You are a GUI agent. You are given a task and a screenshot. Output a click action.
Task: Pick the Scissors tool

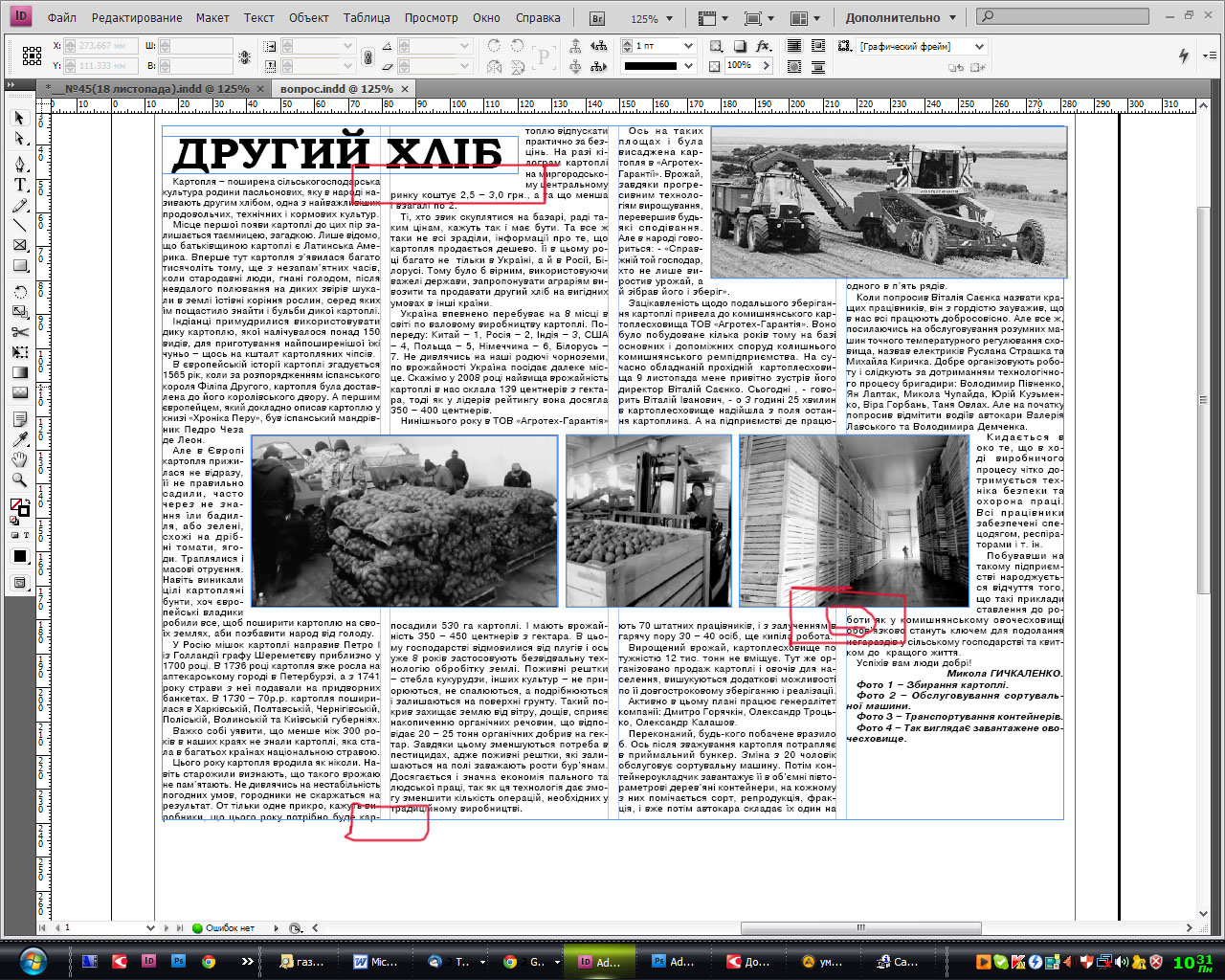[19, 332]
